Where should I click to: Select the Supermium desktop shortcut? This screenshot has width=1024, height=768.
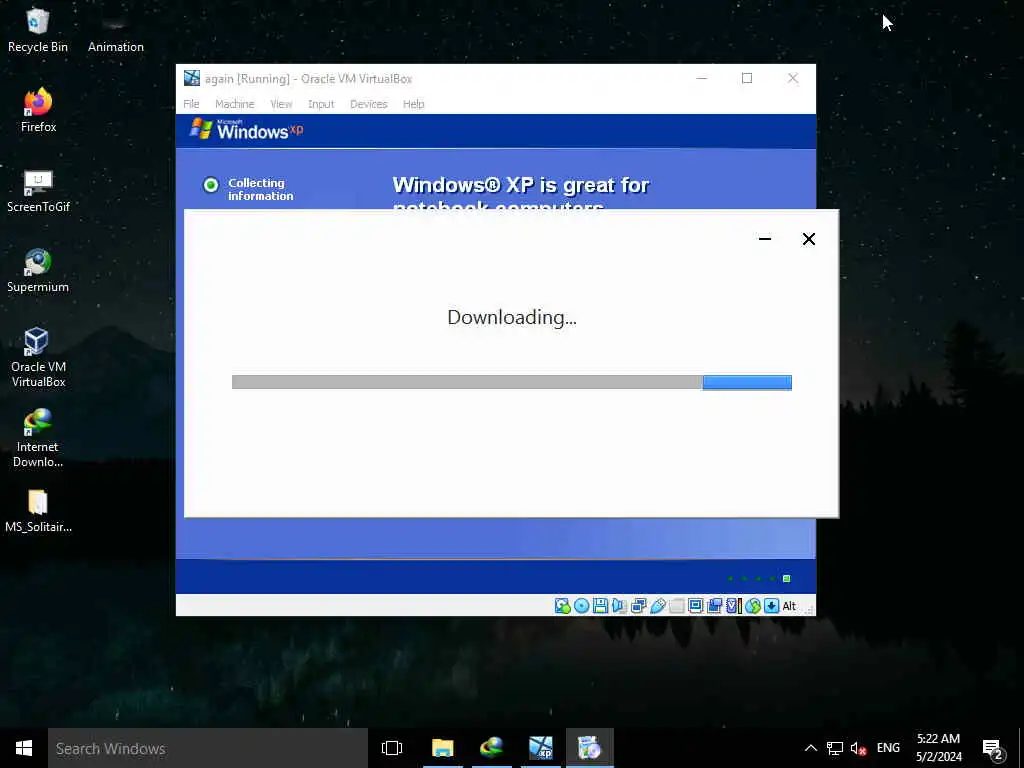tap(38, 271)
